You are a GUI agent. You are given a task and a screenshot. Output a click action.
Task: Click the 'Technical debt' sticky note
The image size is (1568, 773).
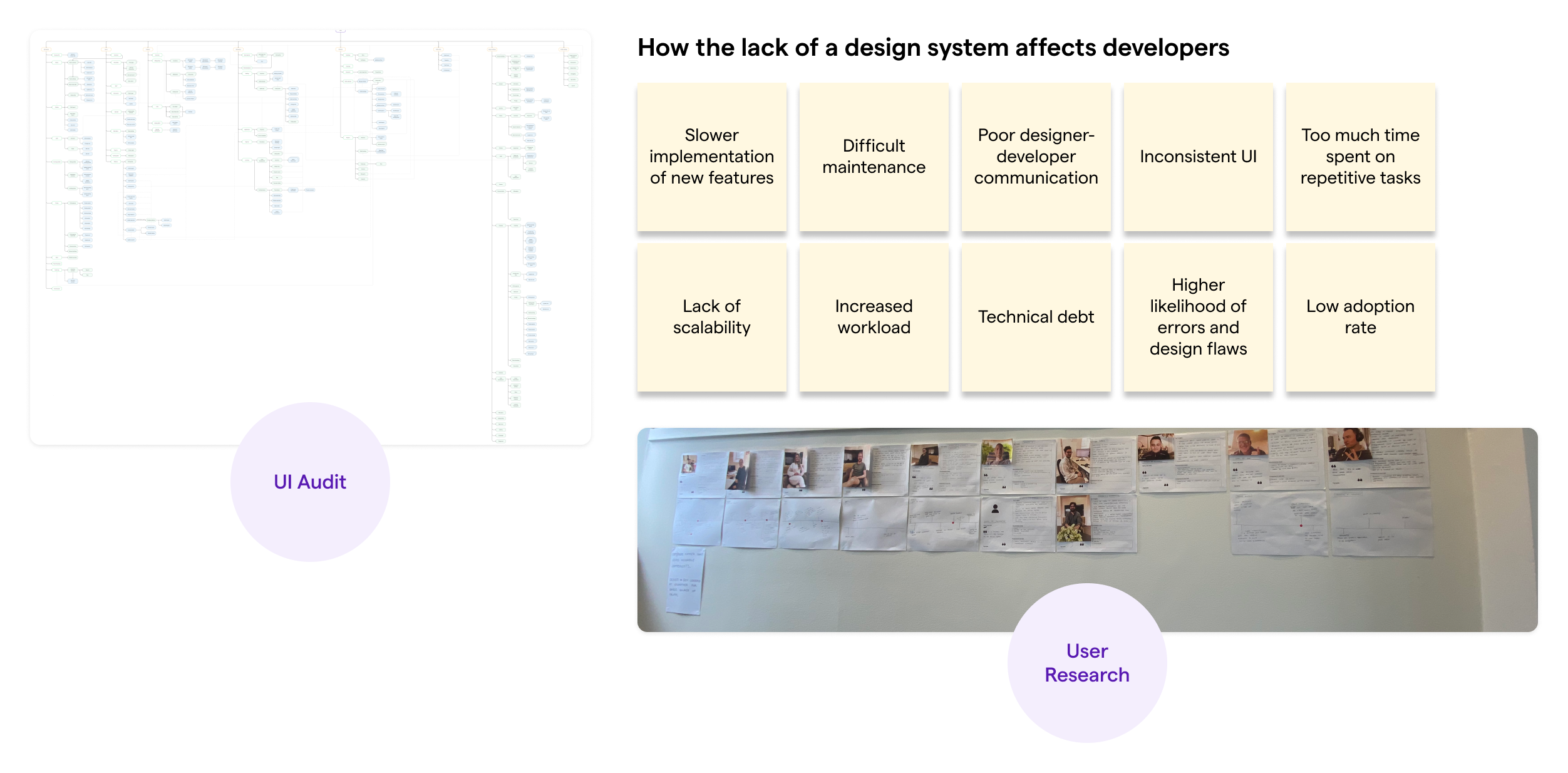(x=1035, y=316)
